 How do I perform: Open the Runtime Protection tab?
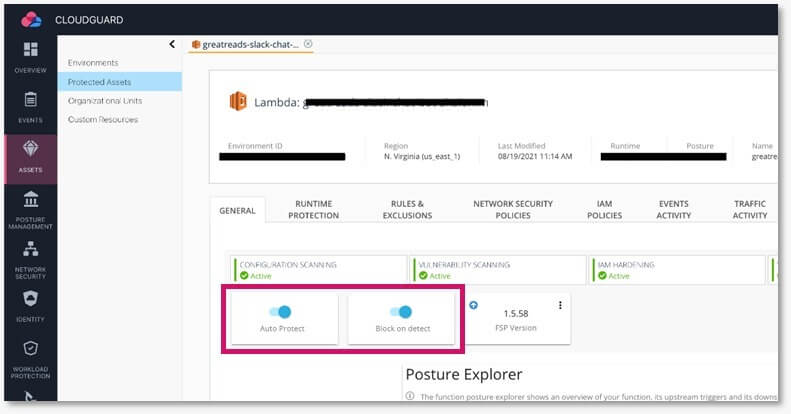[313, 209]
